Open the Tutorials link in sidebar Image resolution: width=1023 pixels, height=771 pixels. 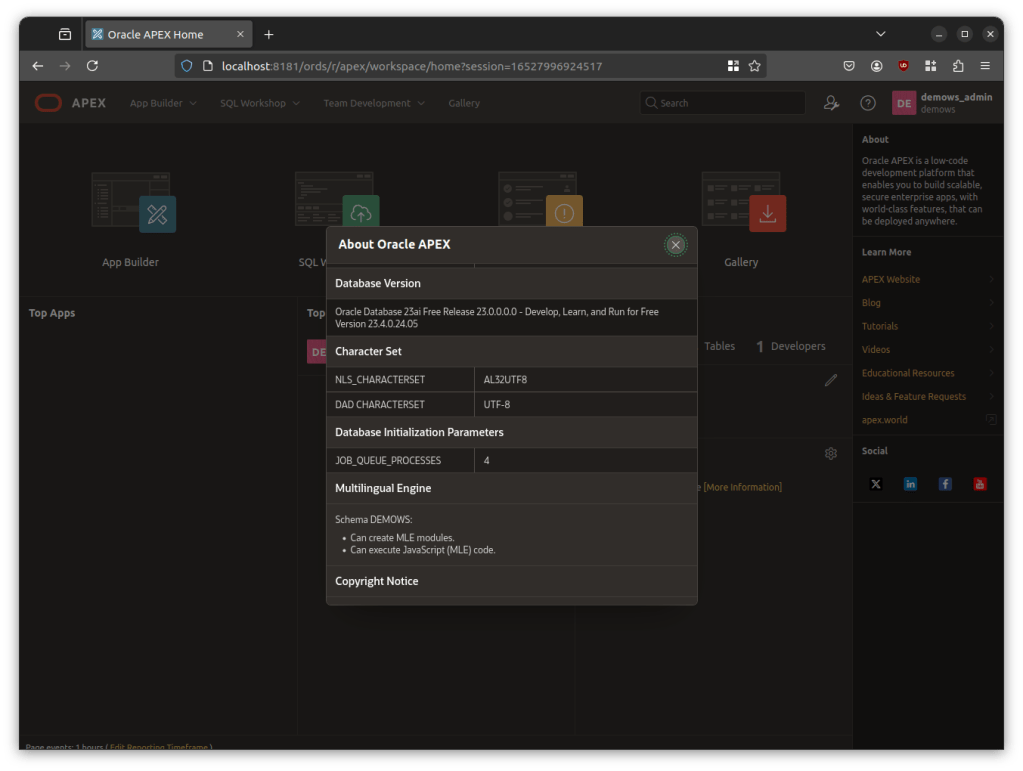(880, 326)
